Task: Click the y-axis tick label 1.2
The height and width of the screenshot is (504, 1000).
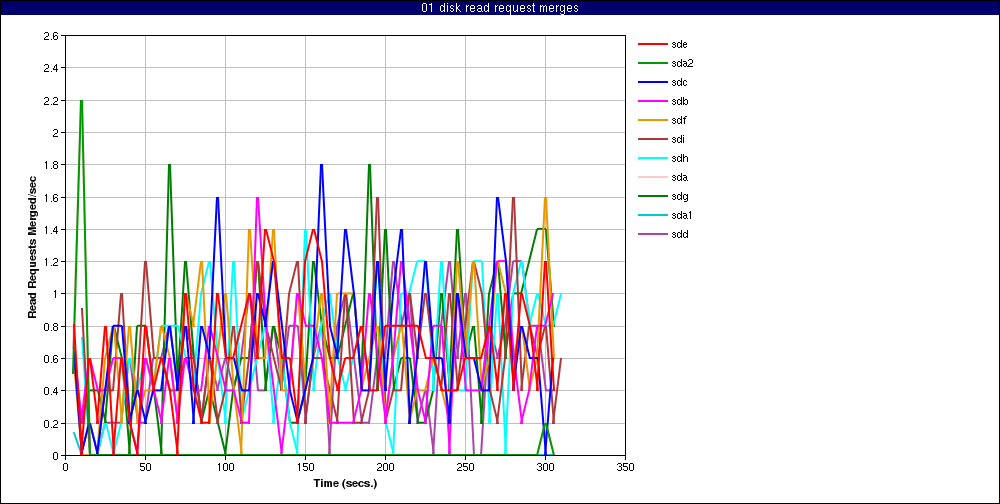Action: coord(52,262)
